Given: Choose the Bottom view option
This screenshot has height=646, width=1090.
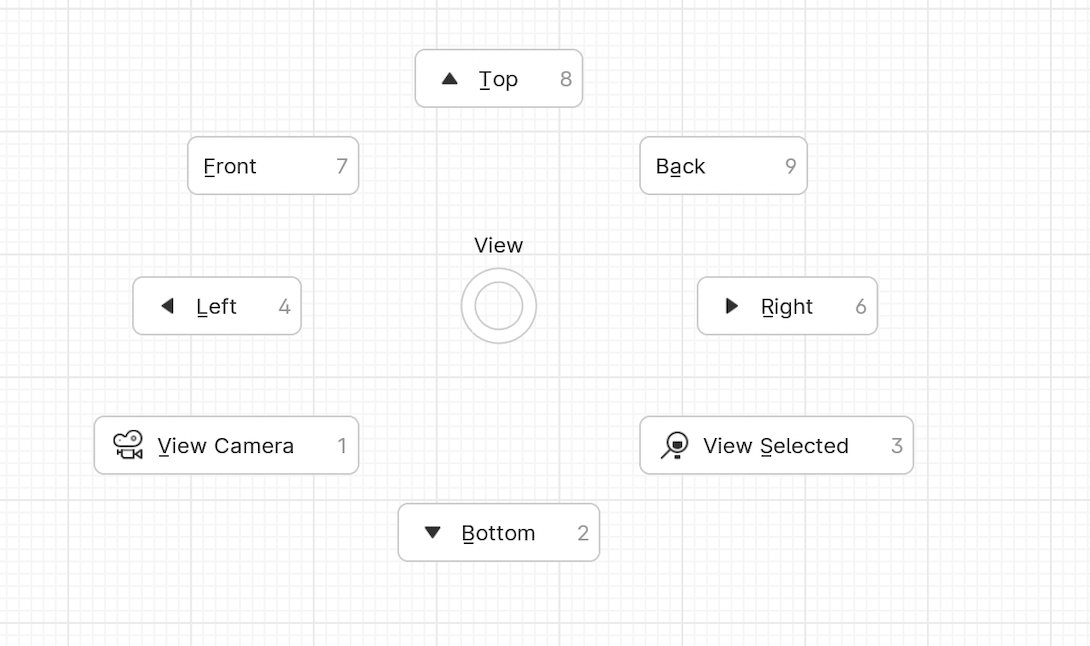Looking at the screenshot, I should (498, 533).
